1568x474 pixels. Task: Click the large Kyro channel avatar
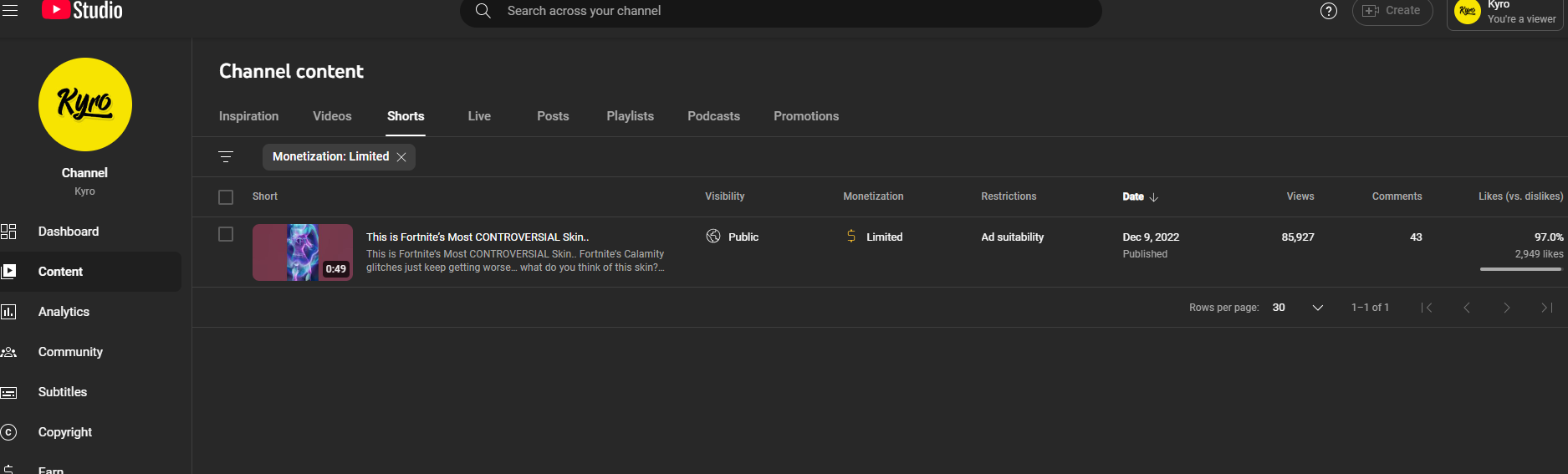coord(85,104)
